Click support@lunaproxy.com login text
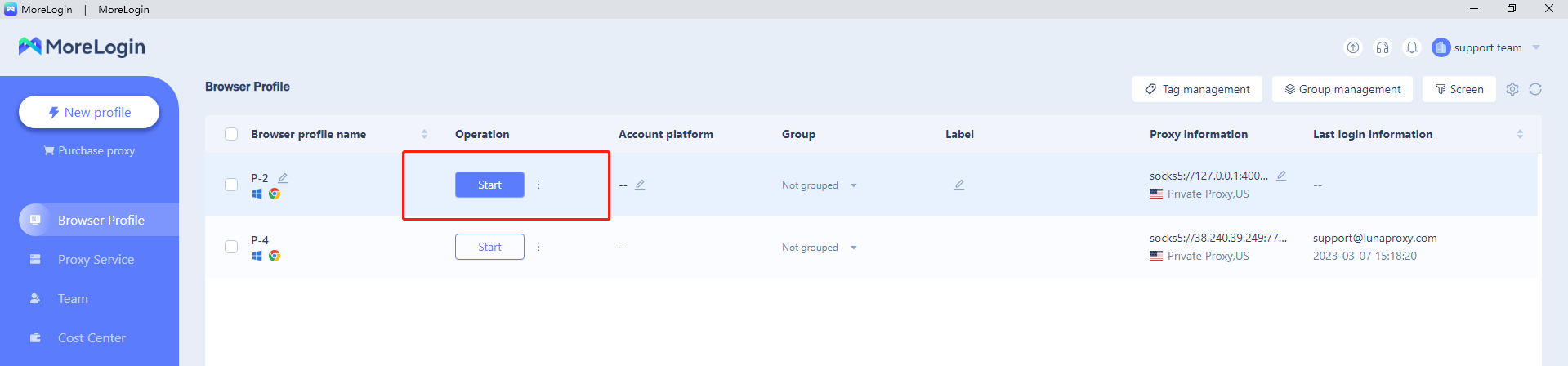 click(x=1375, y=238)
